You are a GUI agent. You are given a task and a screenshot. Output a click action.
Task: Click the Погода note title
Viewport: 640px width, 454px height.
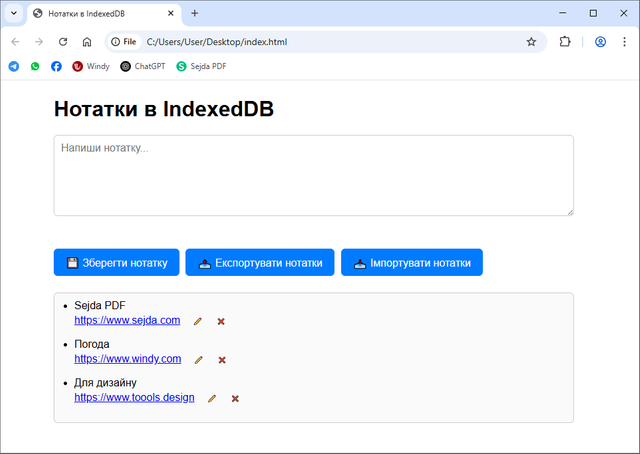pyautogui.click(x=92, y=344)
